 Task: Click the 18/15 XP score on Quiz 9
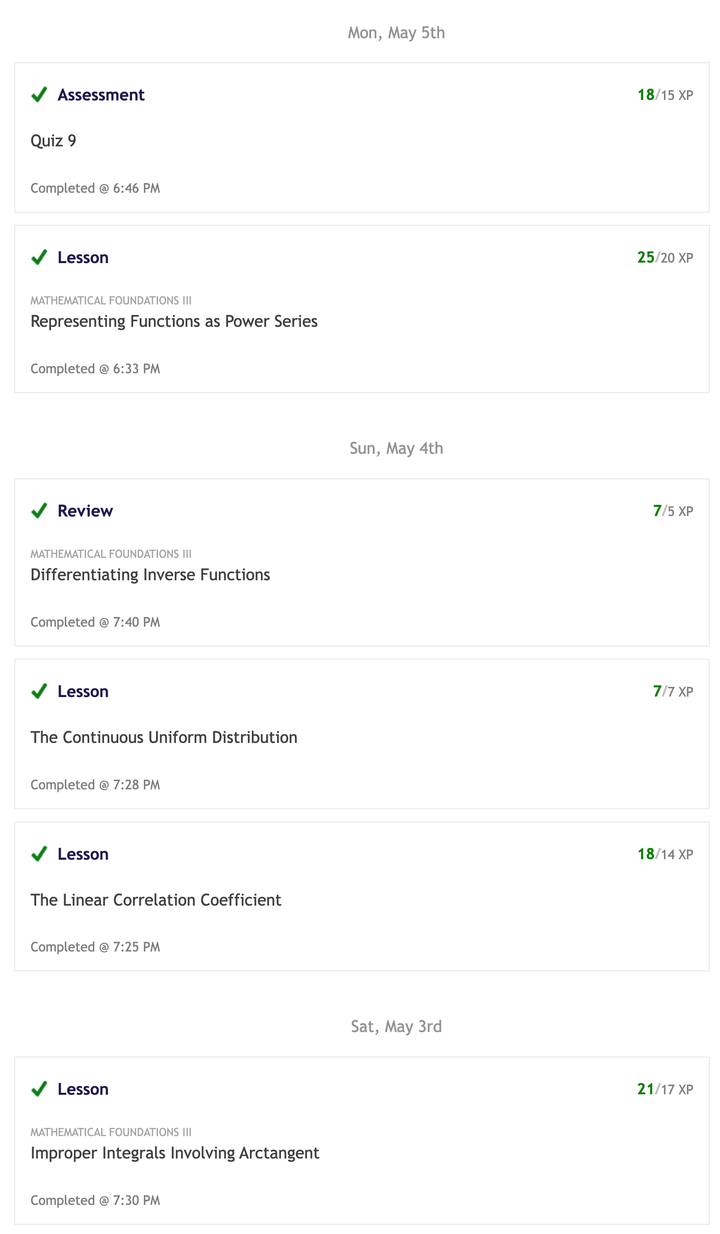click(x=665, y=95)
